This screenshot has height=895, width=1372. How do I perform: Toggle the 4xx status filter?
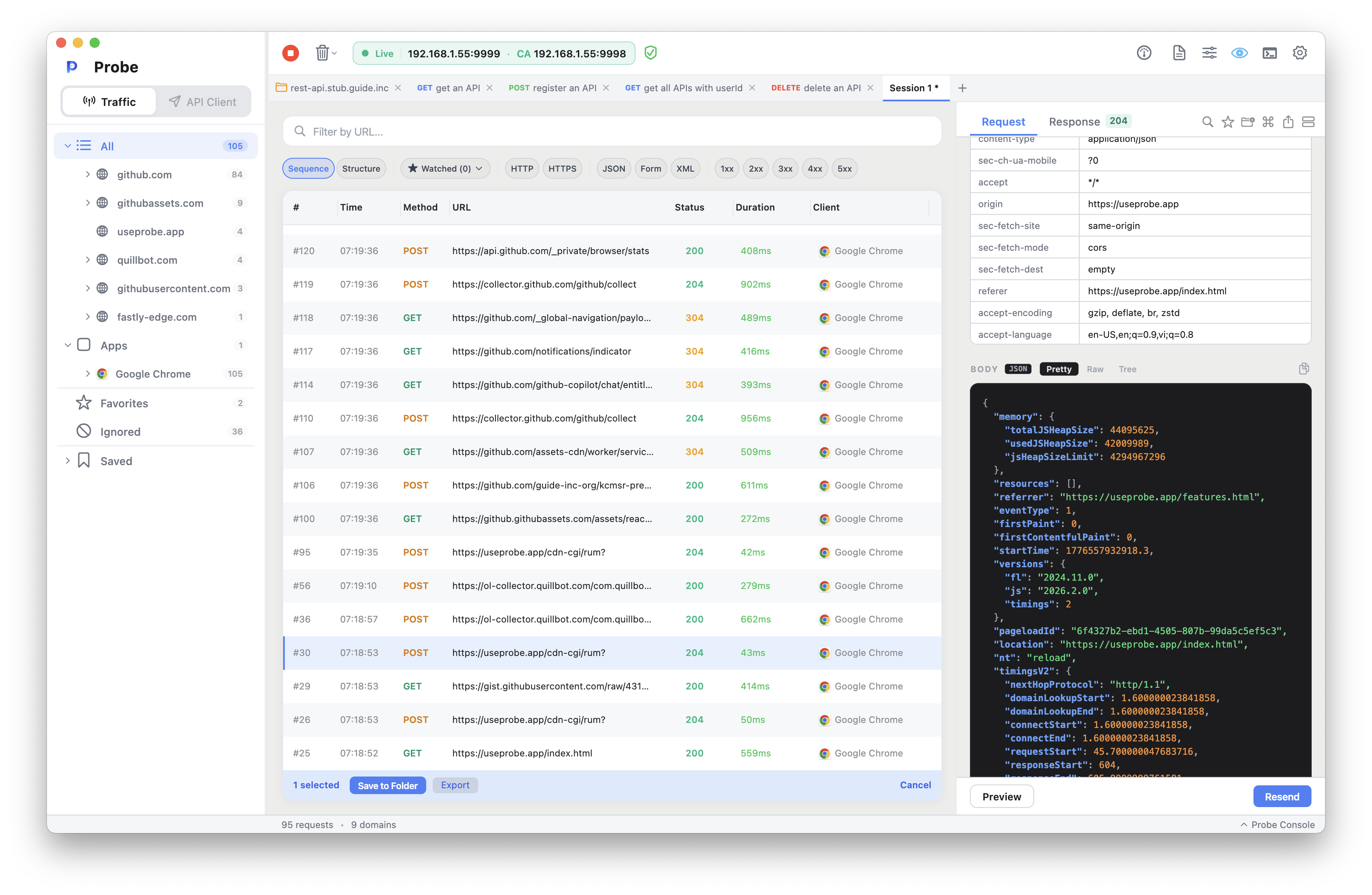pyautogui.click(x=815, y=169)
